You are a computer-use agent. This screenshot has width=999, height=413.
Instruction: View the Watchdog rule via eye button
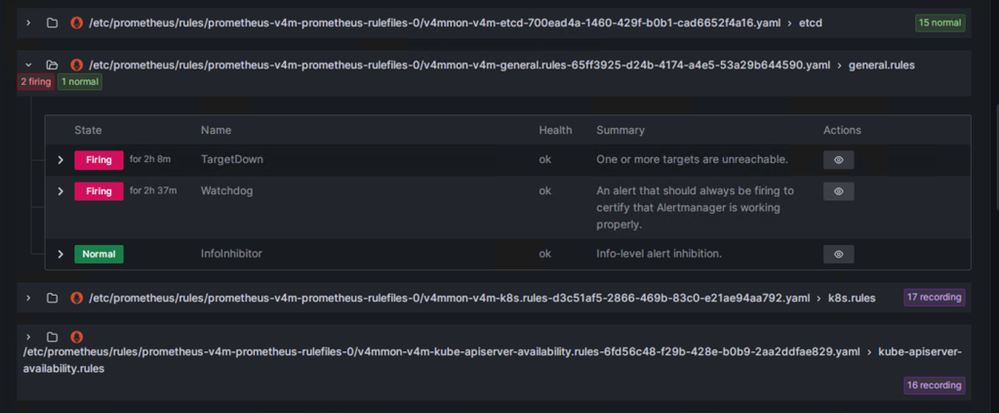coord(838,191)
